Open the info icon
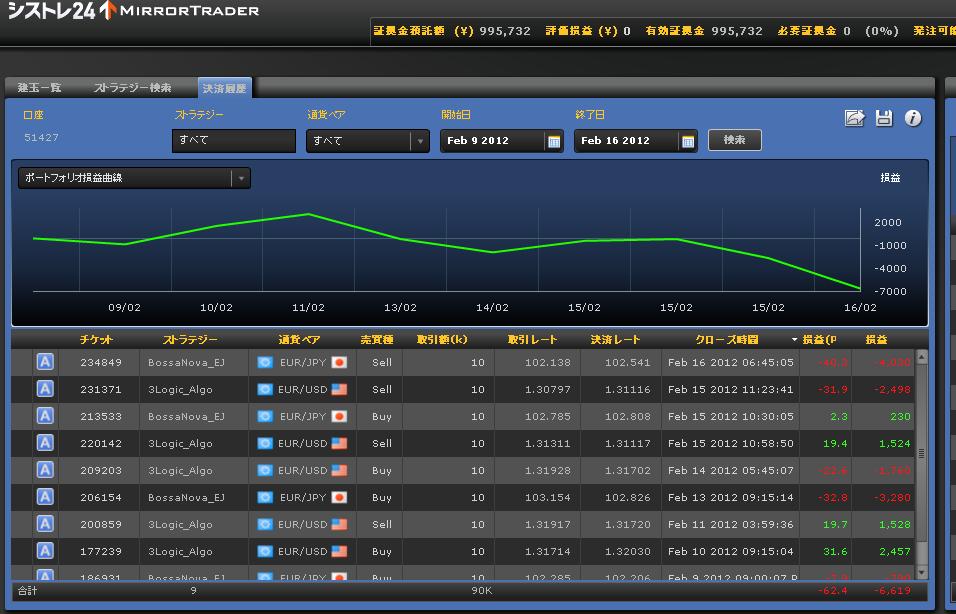 [913, 118]
